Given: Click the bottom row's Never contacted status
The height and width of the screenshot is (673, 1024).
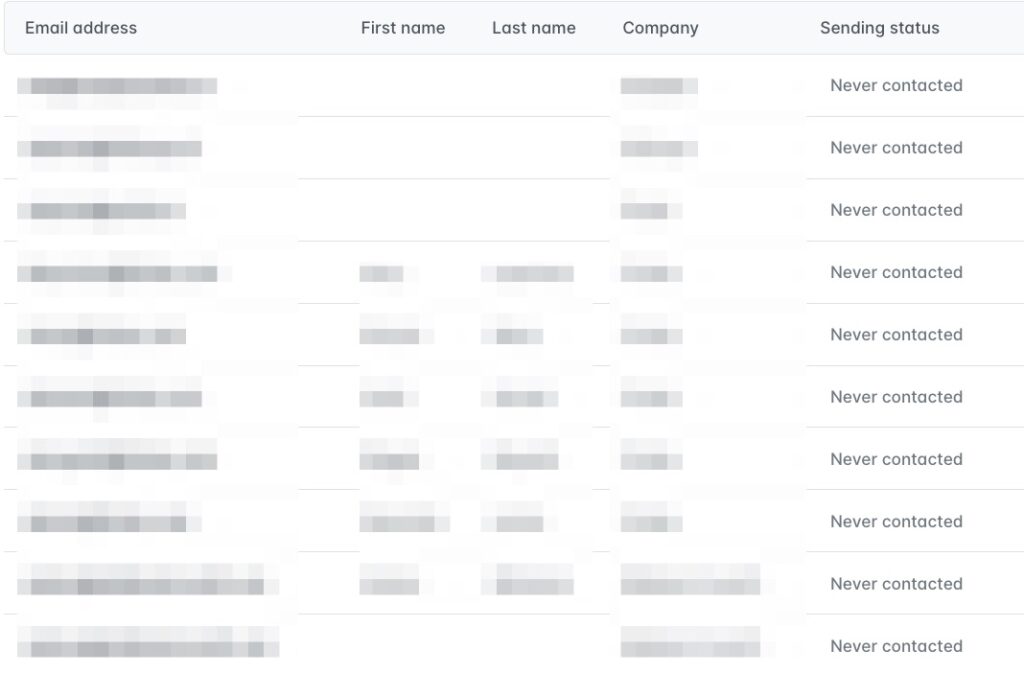Looking at the screenshot, I should (x=896, y=646).
